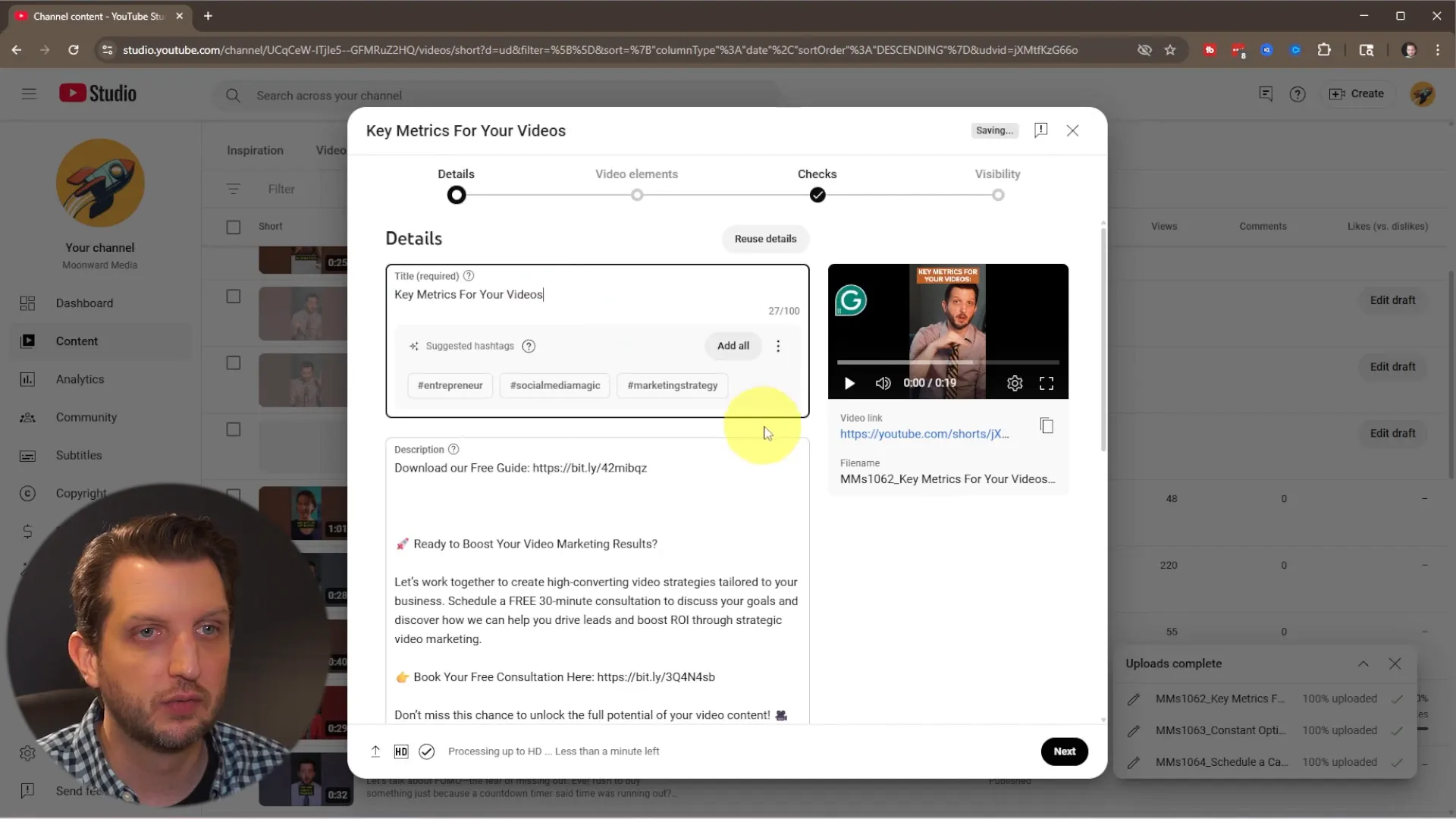The image size is (1456, 819).
Task: Check the third draft row checkbox
Action: [234, 430]
